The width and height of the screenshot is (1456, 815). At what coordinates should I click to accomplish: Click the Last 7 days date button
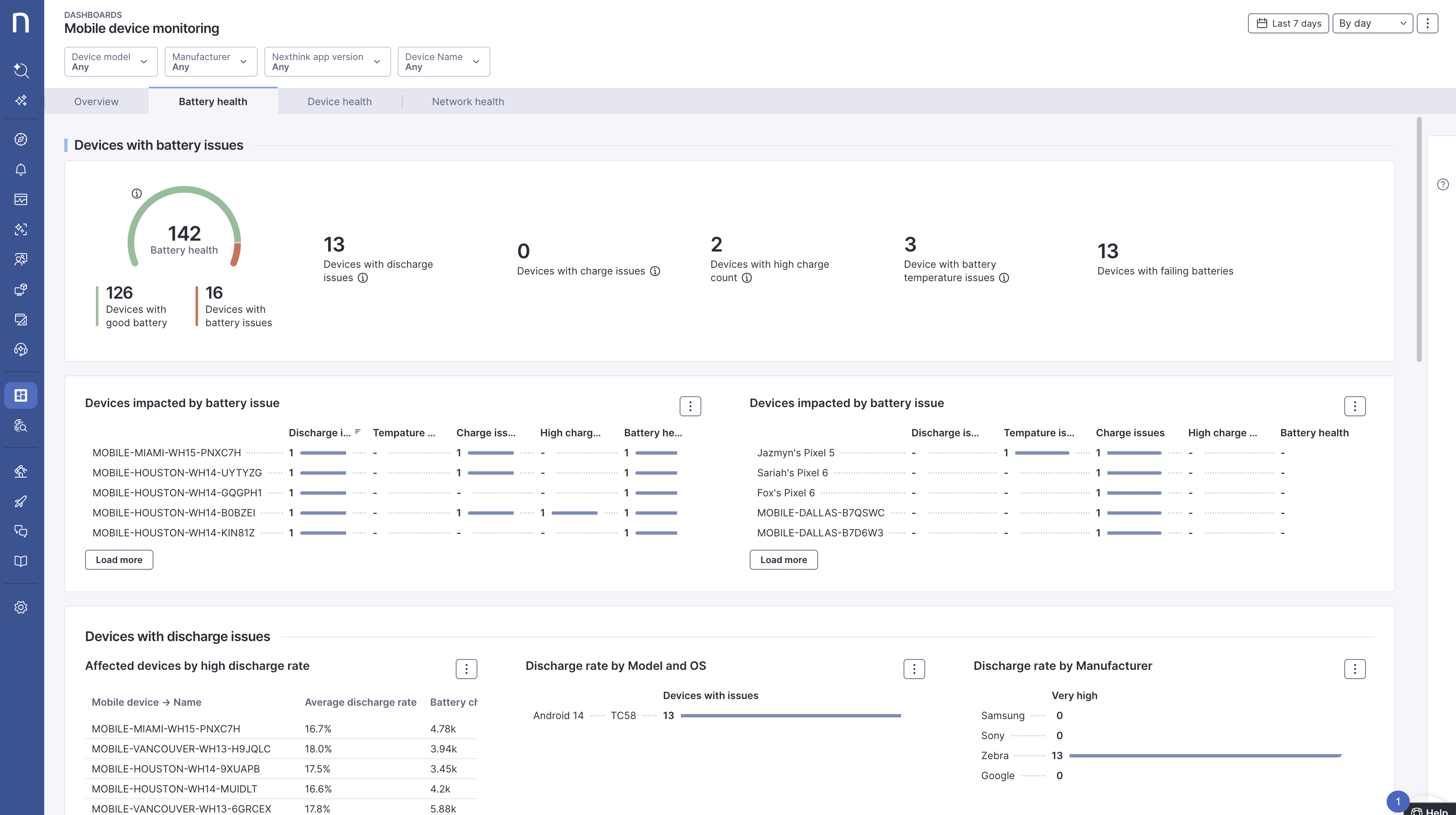pos(1288,23)
